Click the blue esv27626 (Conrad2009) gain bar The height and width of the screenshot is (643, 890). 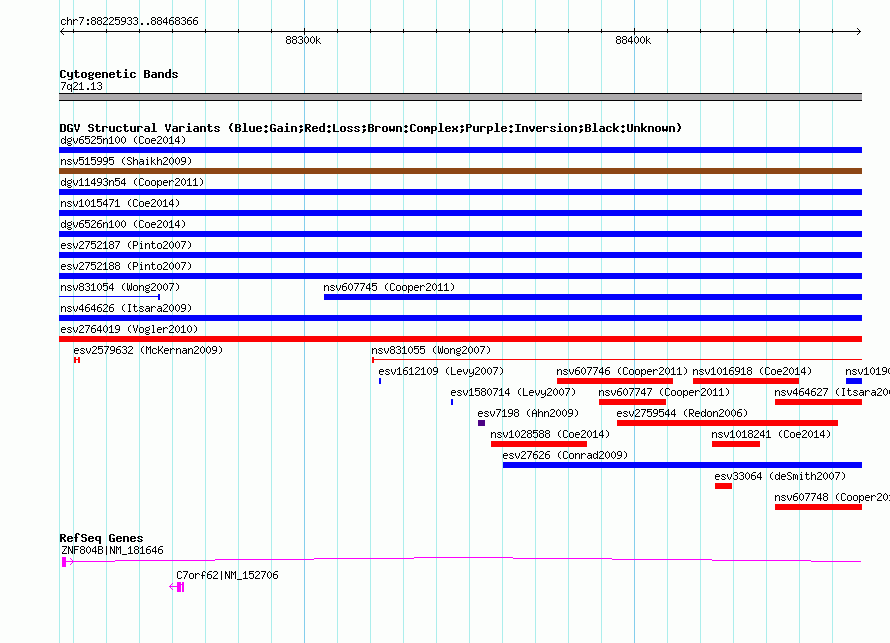(682, 465)
